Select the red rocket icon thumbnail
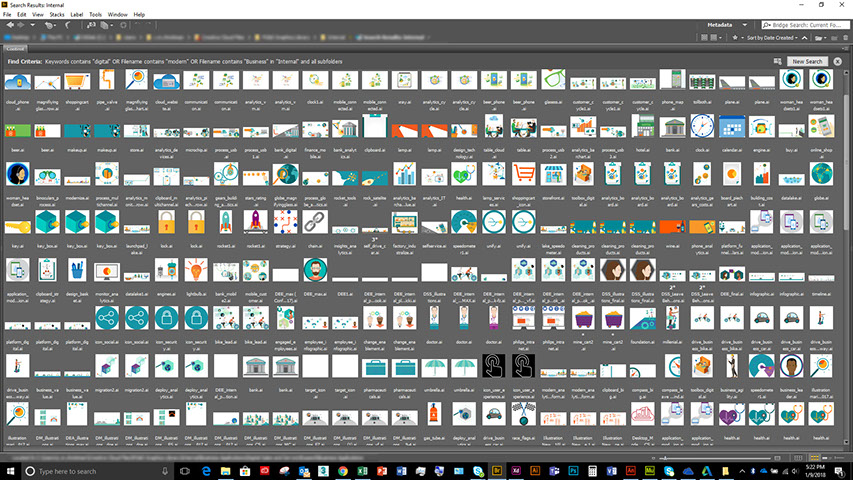853x480 pixels. click(x=257, y=221)
